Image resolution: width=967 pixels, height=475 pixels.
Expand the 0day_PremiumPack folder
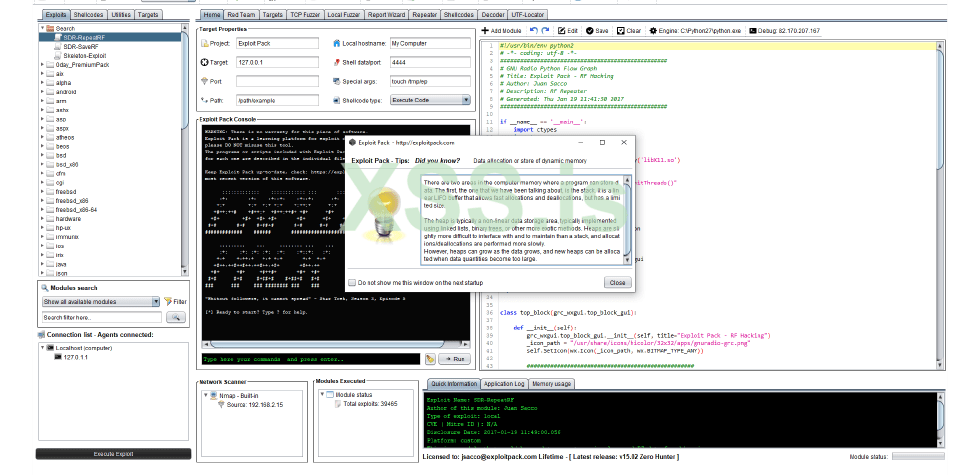44,65
